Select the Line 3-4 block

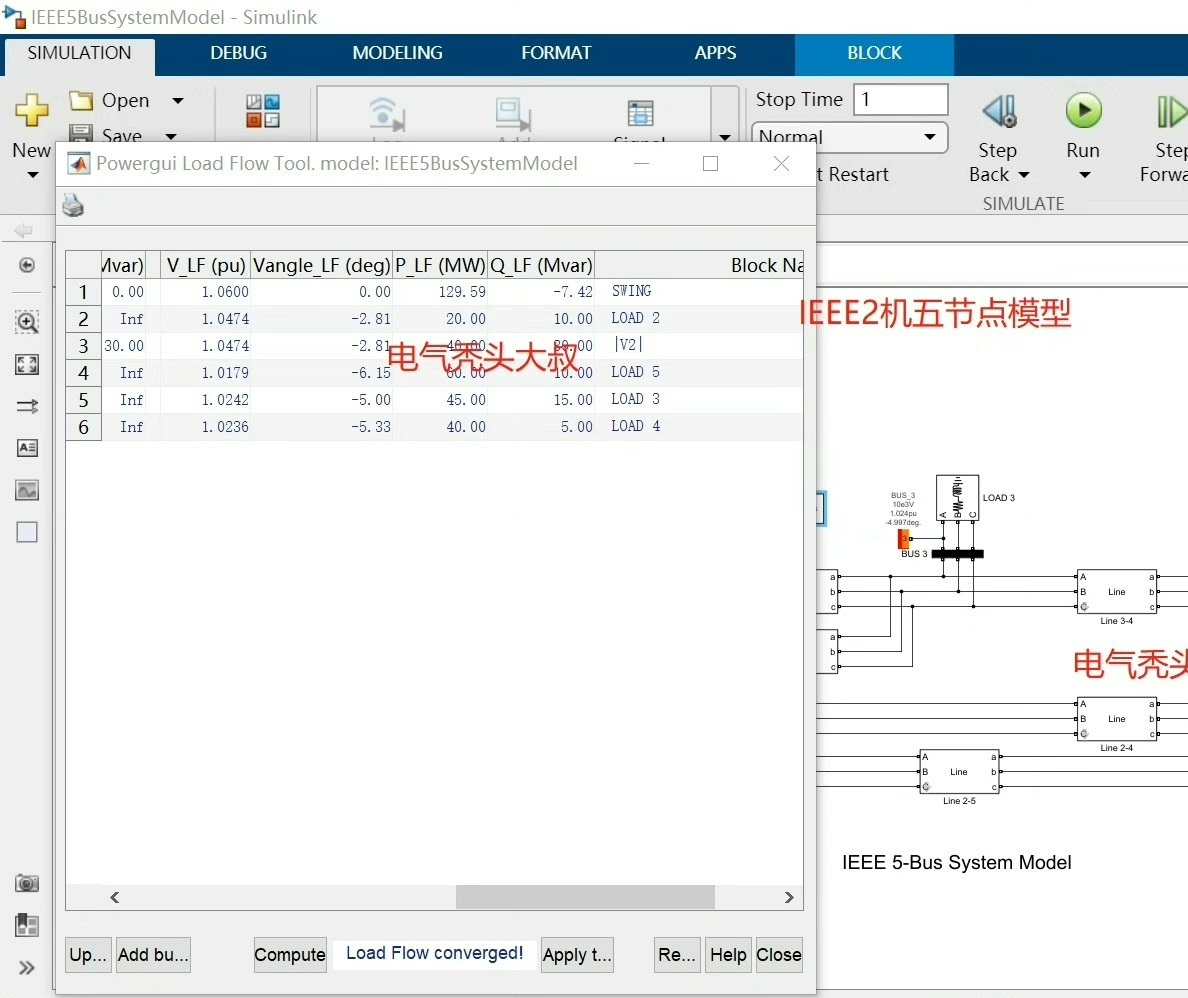pyautogui.click(x=1117, y=592)
